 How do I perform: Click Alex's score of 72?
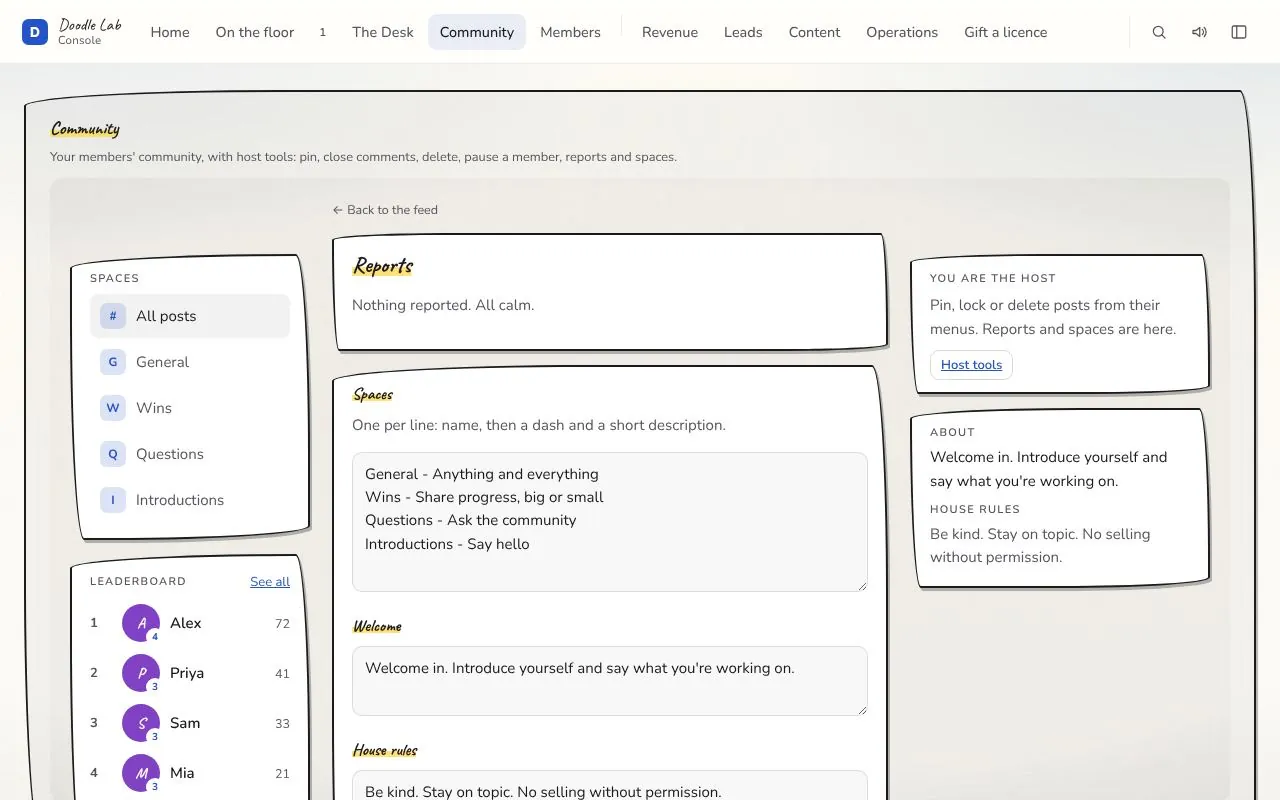click(282, 623)
